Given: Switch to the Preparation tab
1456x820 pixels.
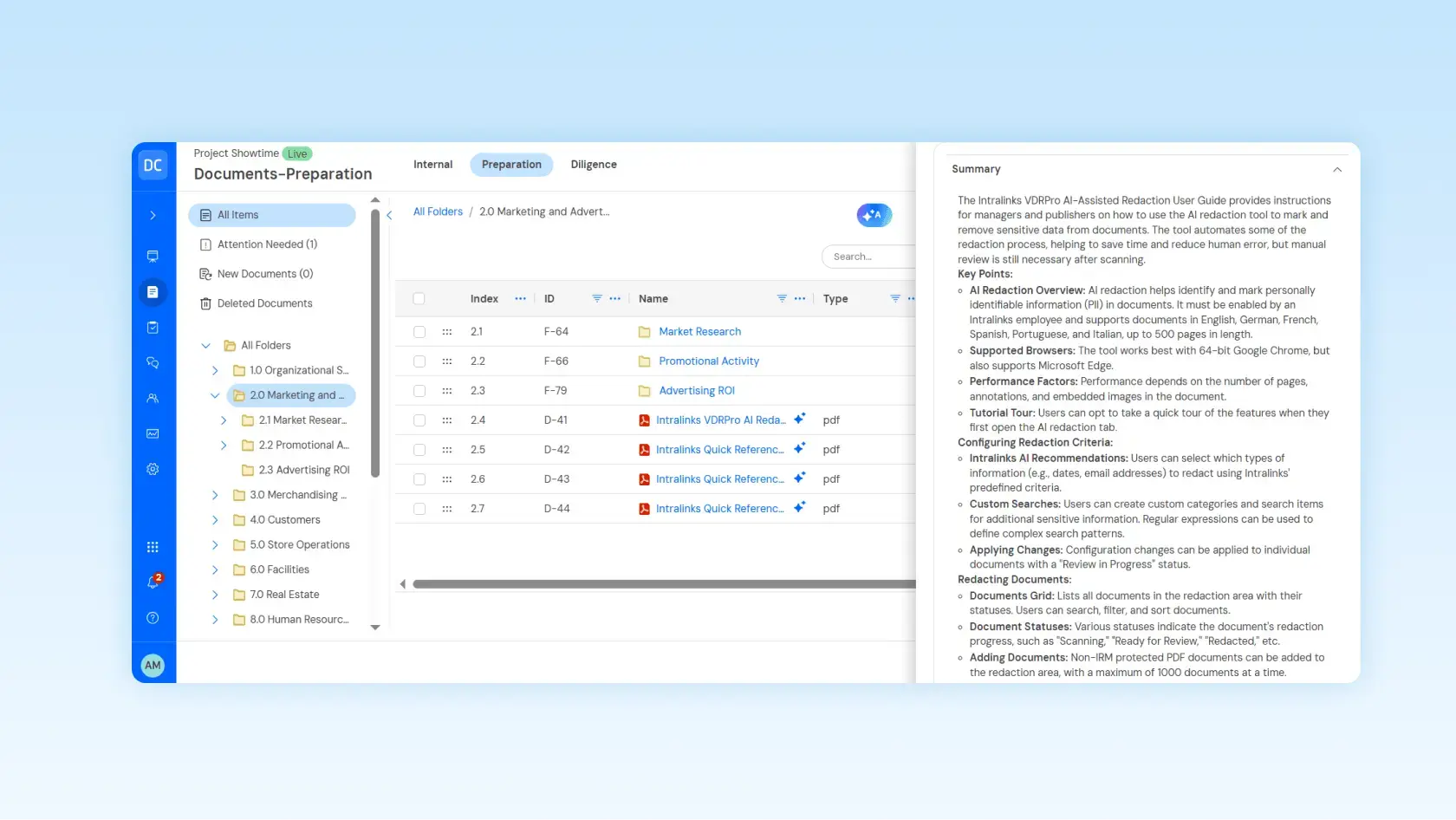Looking at the screenshot, I should (x=511, y=165).
